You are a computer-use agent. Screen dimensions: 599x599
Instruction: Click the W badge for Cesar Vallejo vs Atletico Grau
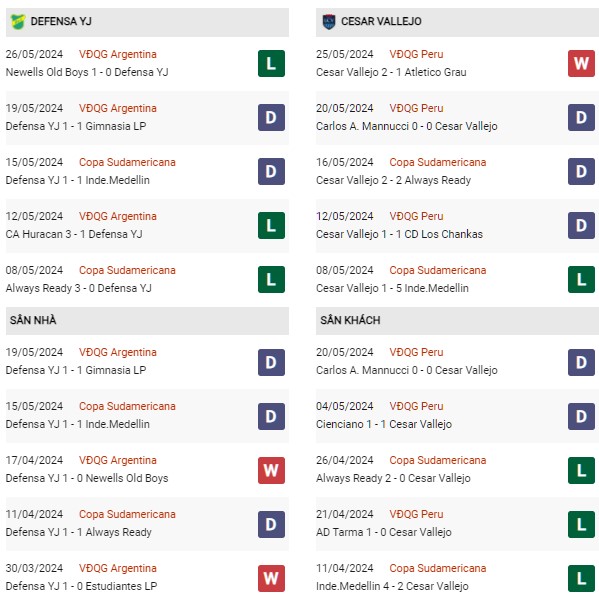click(x=581, y=63)
